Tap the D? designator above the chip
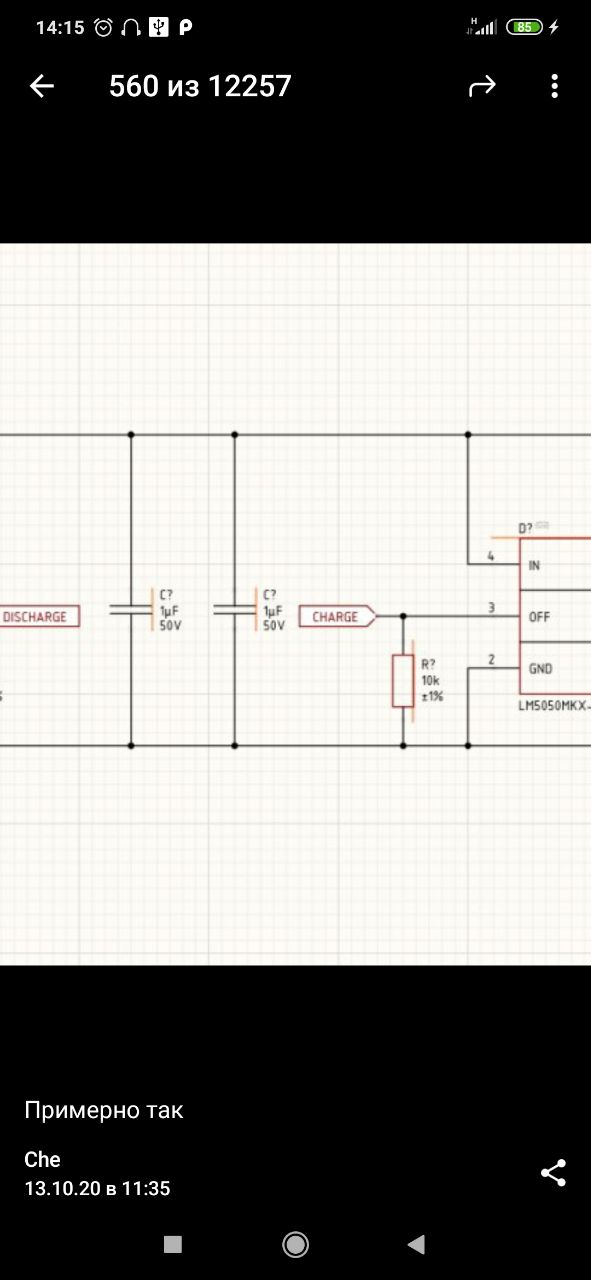Screen dimensions: 591x1280 (525, 528)
